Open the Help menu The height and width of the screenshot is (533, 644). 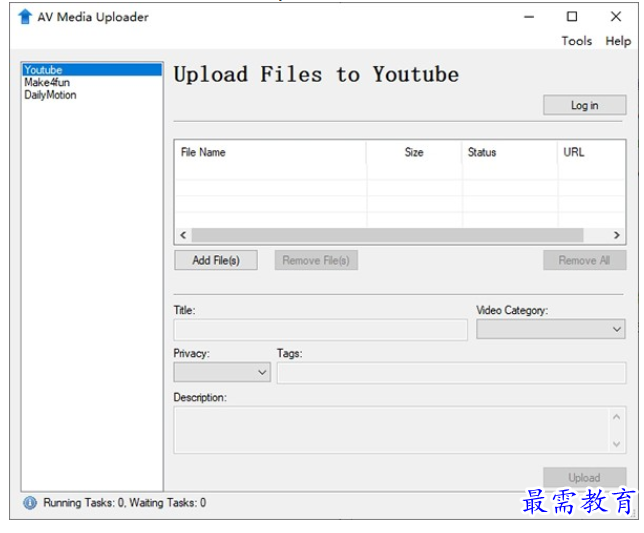tap(618, 41)
